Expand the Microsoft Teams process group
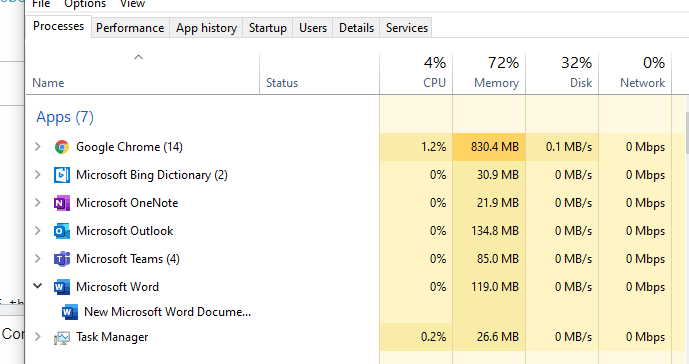 (38, 258)
